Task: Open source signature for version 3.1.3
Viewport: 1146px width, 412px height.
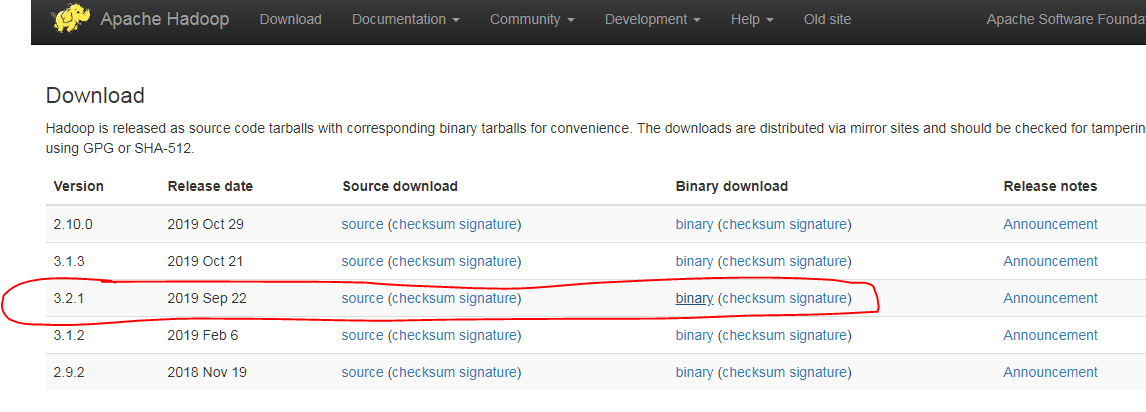Action: click(487, 261)
